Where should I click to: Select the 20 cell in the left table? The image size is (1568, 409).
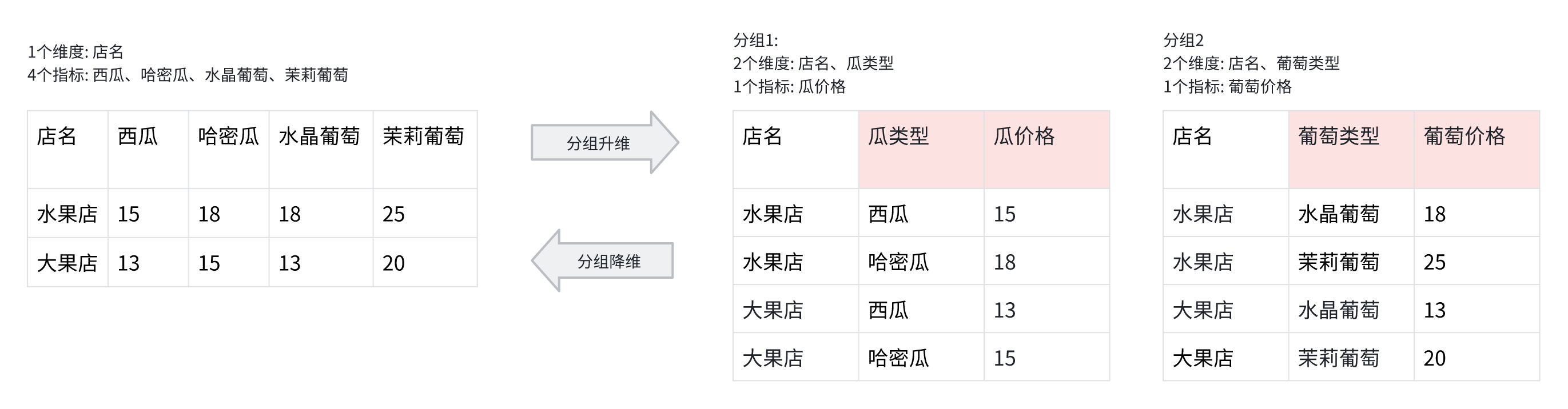[x=394, y=263]
